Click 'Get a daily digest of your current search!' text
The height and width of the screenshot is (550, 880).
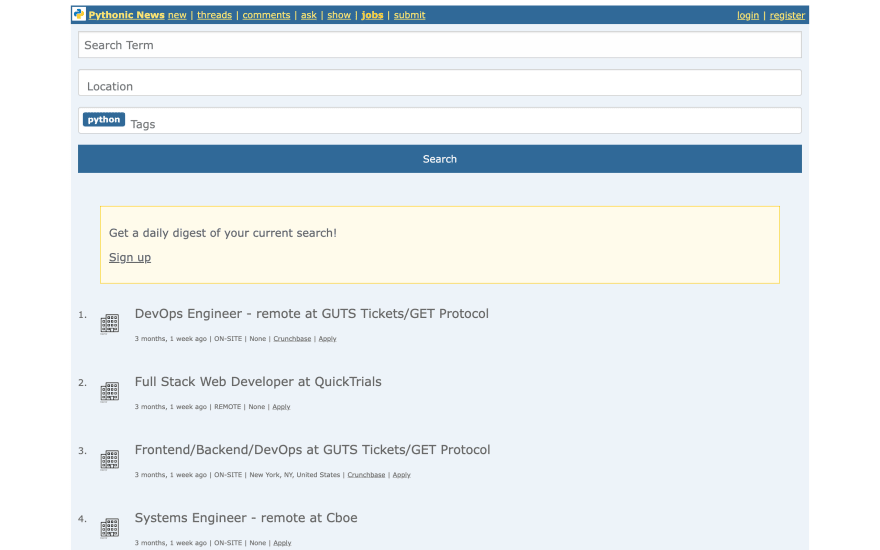click(x=223, y=233)
